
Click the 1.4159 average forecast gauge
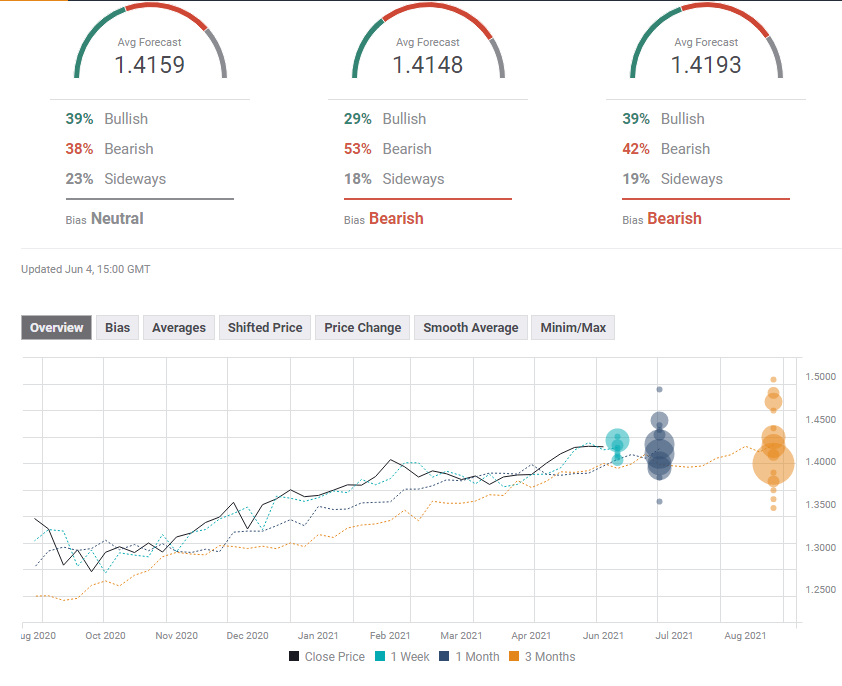150,41
